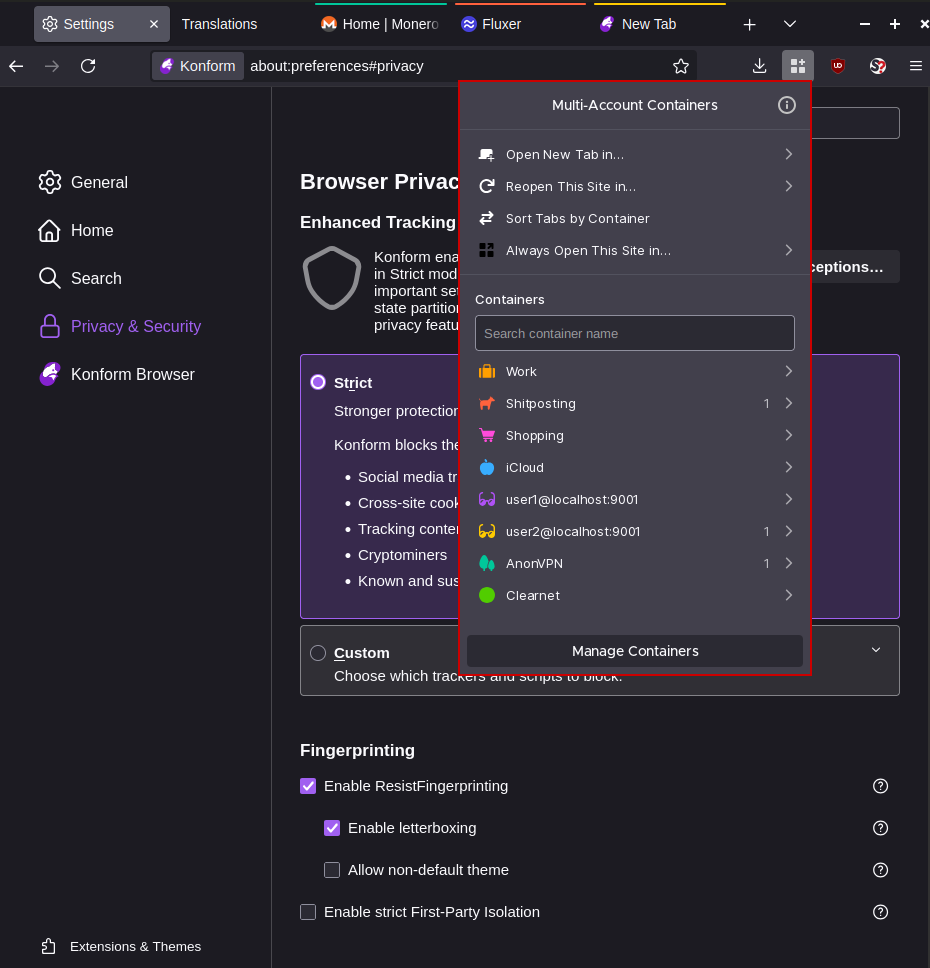Click the Search container name field

click(x=635, y=333)
